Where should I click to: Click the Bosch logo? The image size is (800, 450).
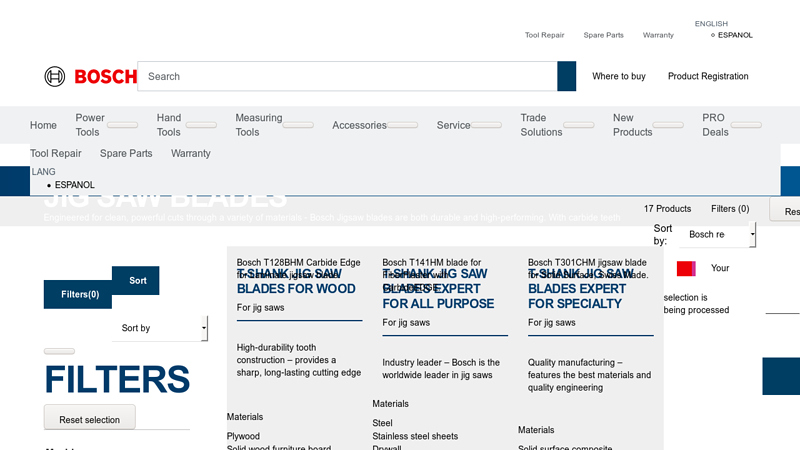[90, 76]
